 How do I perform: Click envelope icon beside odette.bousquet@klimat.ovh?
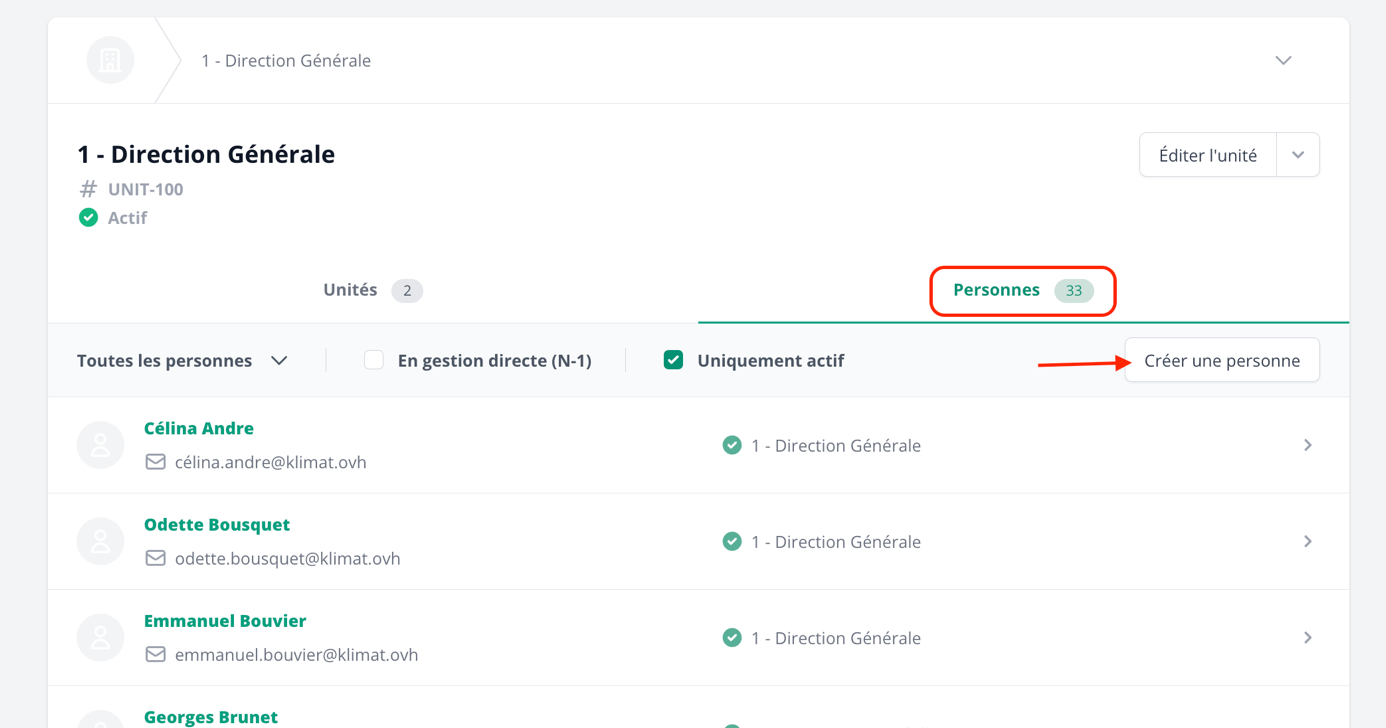click(x=155, y=558)
